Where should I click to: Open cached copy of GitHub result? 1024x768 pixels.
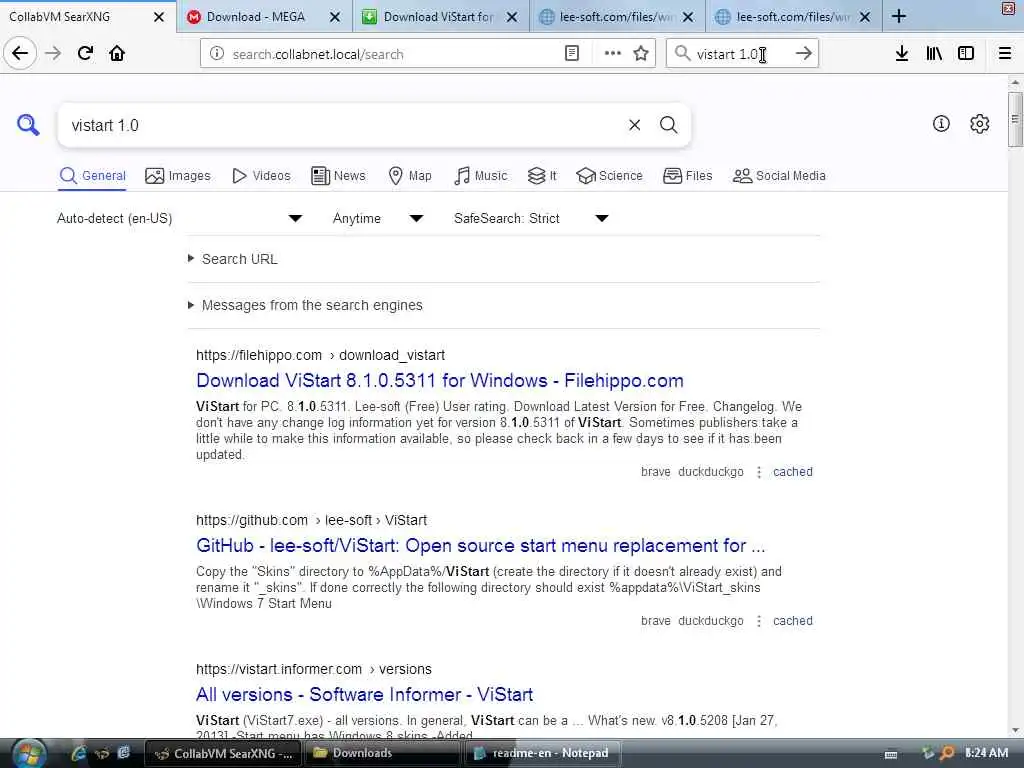793,620
